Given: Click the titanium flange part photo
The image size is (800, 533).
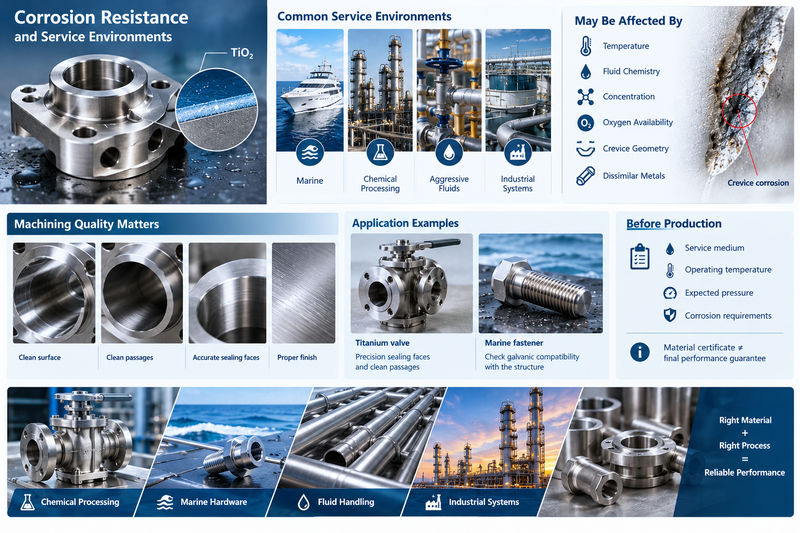Looking at the screenshot, I should tap(97, 117).
